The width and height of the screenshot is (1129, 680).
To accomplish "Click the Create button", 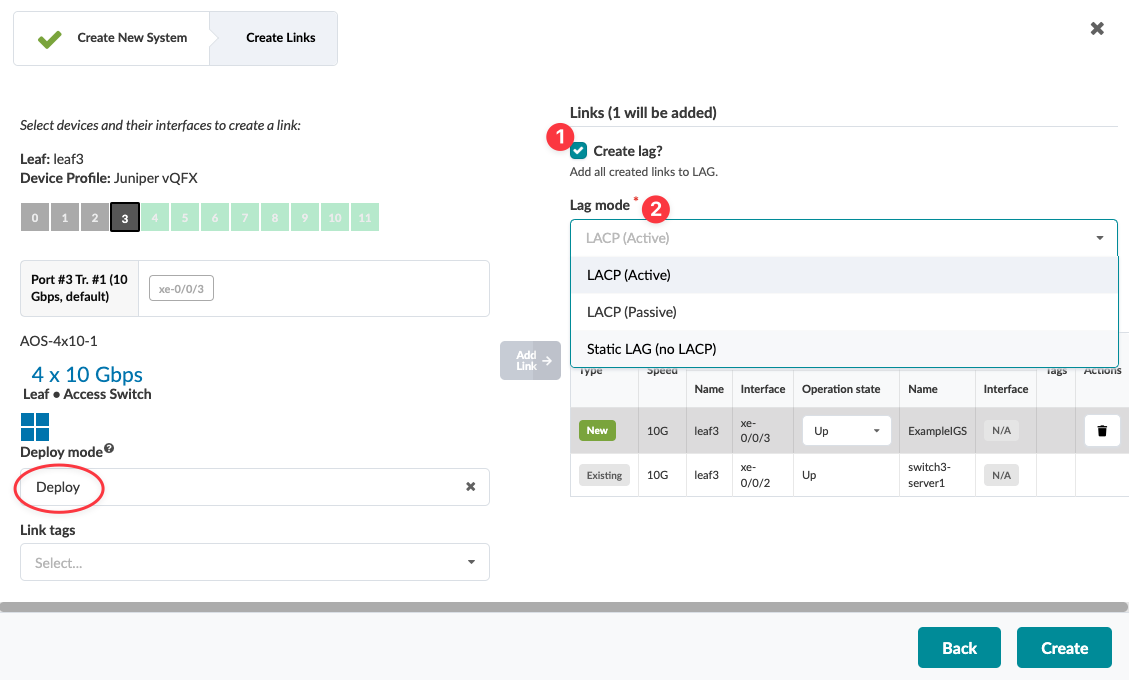I will pos(1064,648).
